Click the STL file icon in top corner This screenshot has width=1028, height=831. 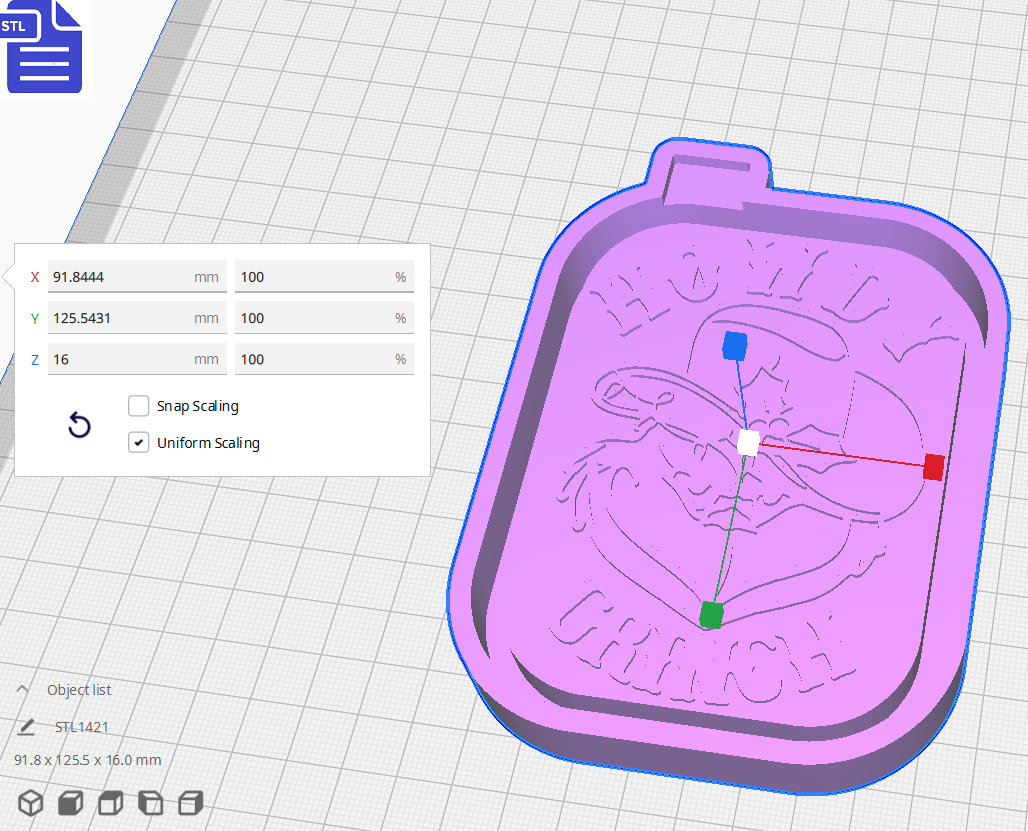[44, 47]
